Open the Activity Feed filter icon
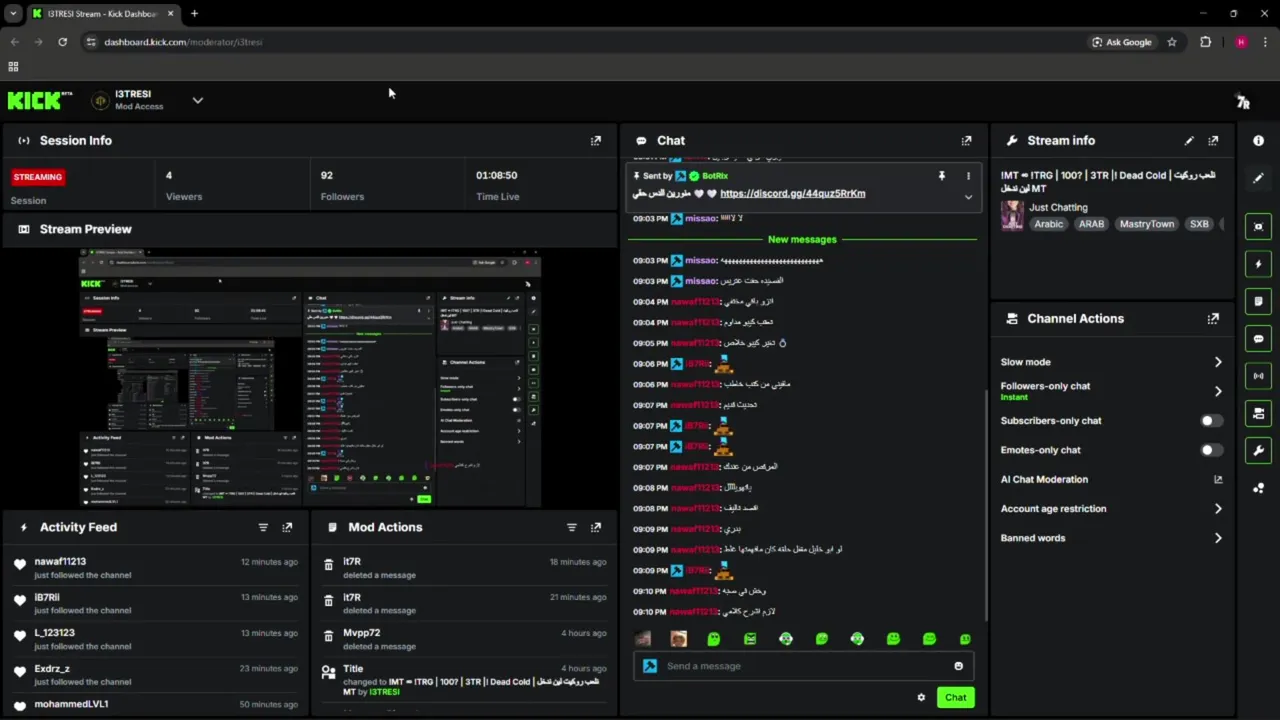1280x720 pixels. (263, 527)
